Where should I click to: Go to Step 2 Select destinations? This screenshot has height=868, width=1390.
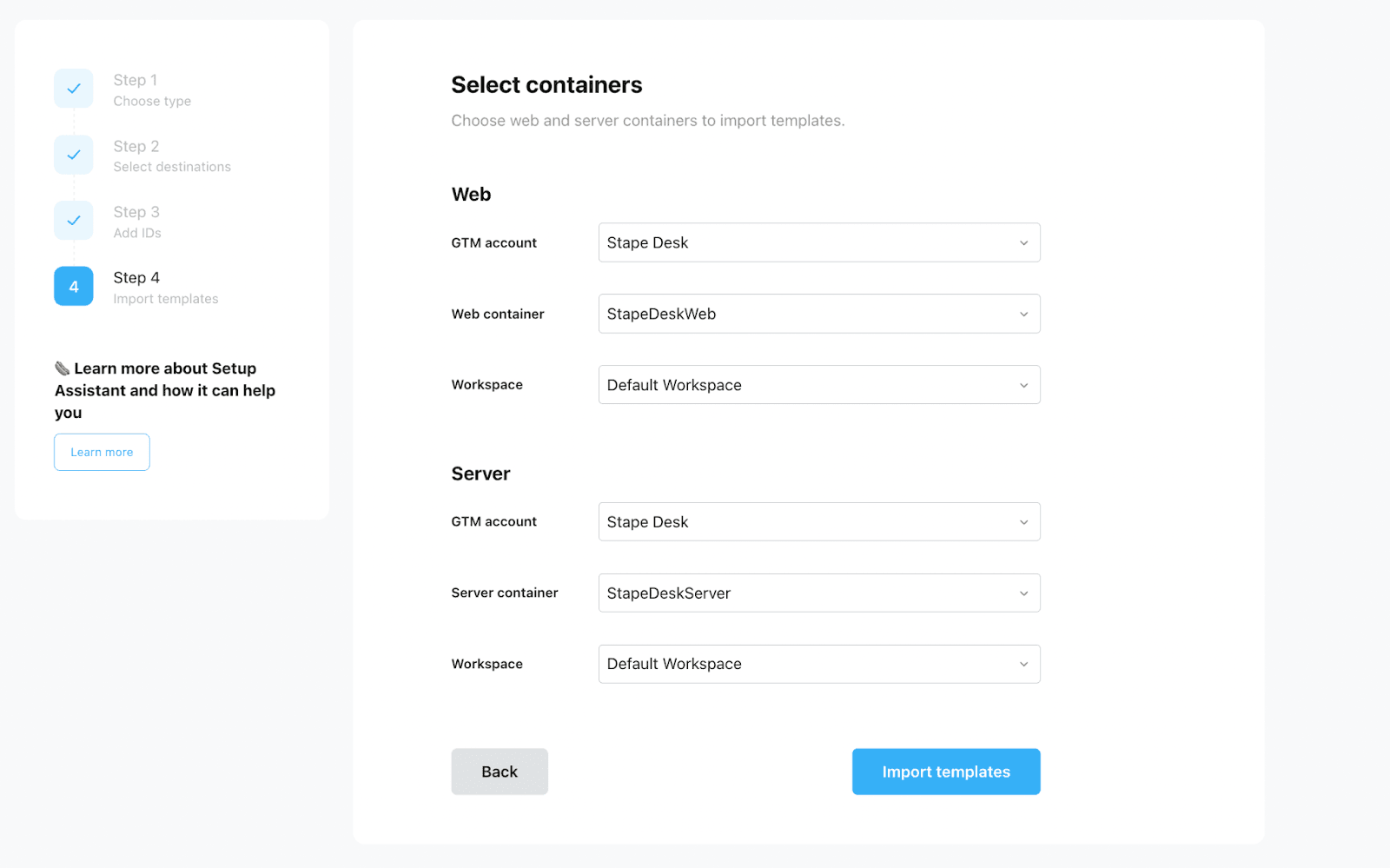(172, 156)
